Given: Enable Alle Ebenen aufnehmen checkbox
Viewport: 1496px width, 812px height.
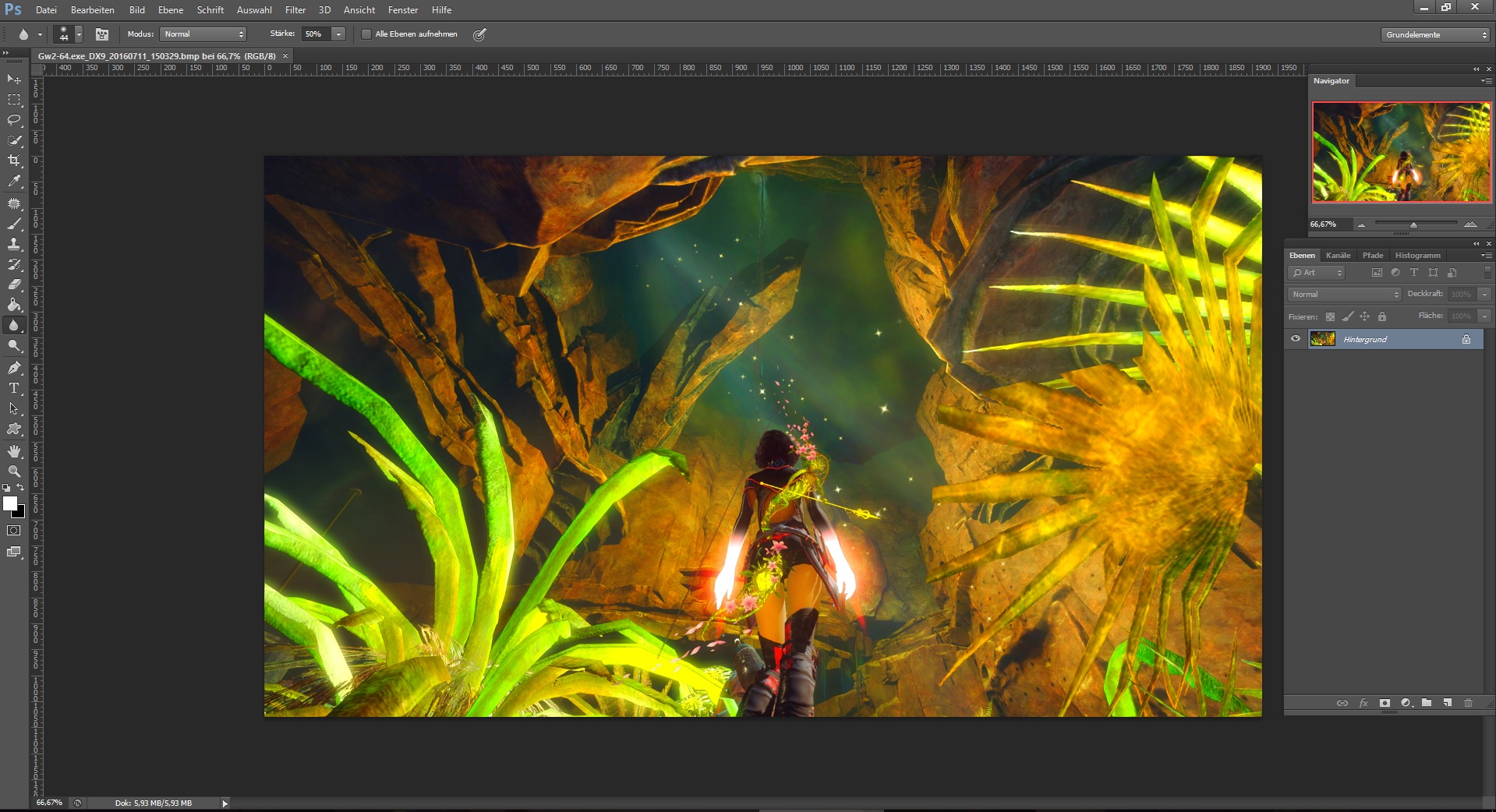Looking at the screenshot, I should click(x=366, y=34).
